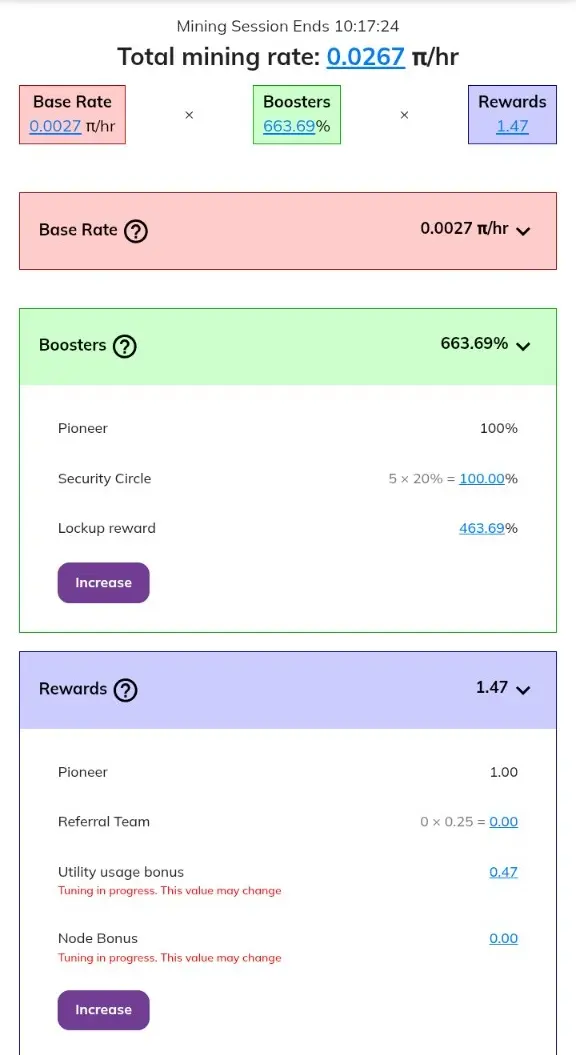Collapse the Rewards section
This screenshot has height=1055, width=576.
pyautogui.click(x=523, y=688)
